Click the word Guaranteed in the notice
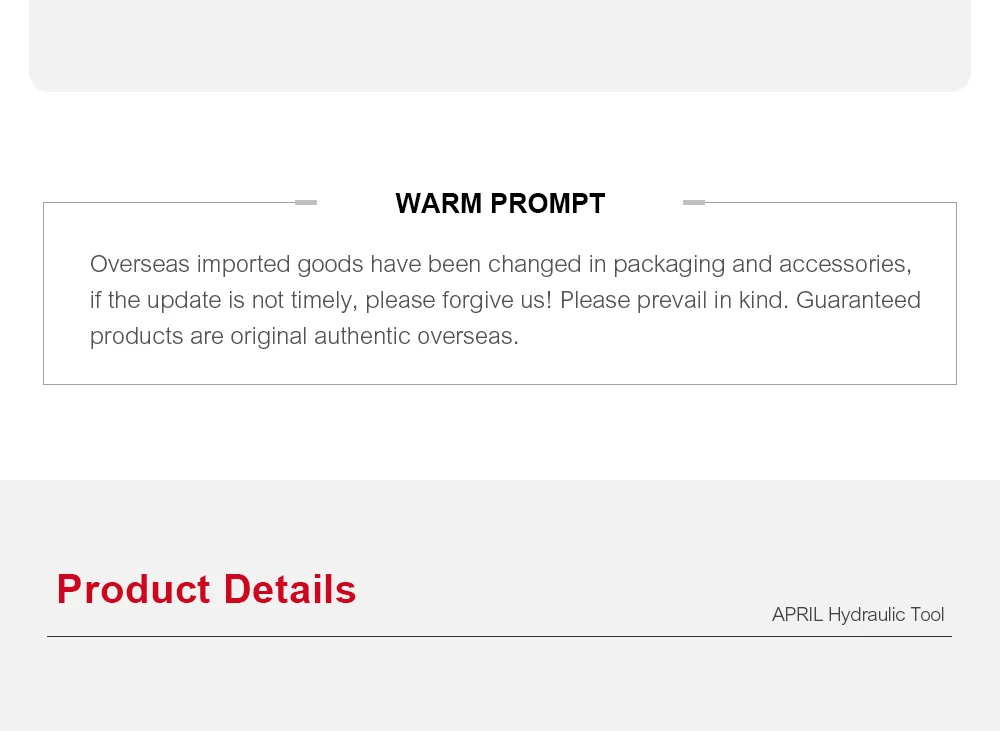The image size is (1000, 731). [x=858, y=300]
